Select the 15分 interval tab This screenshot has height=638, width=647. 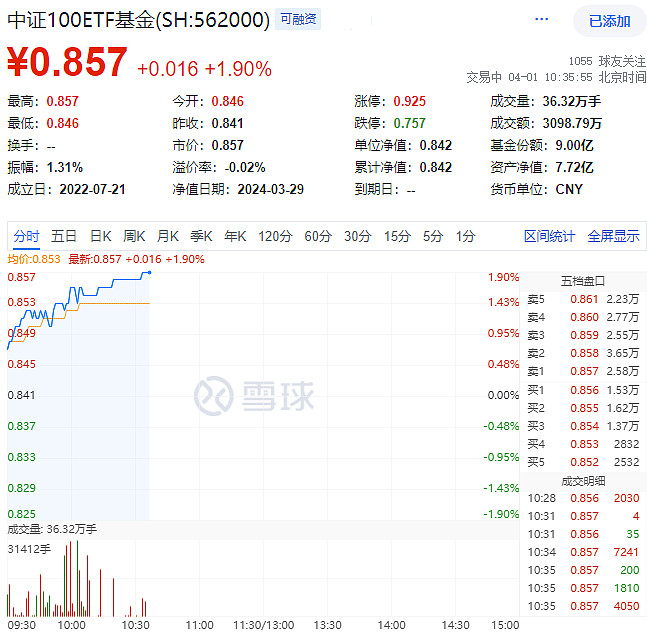pos(397,236)
